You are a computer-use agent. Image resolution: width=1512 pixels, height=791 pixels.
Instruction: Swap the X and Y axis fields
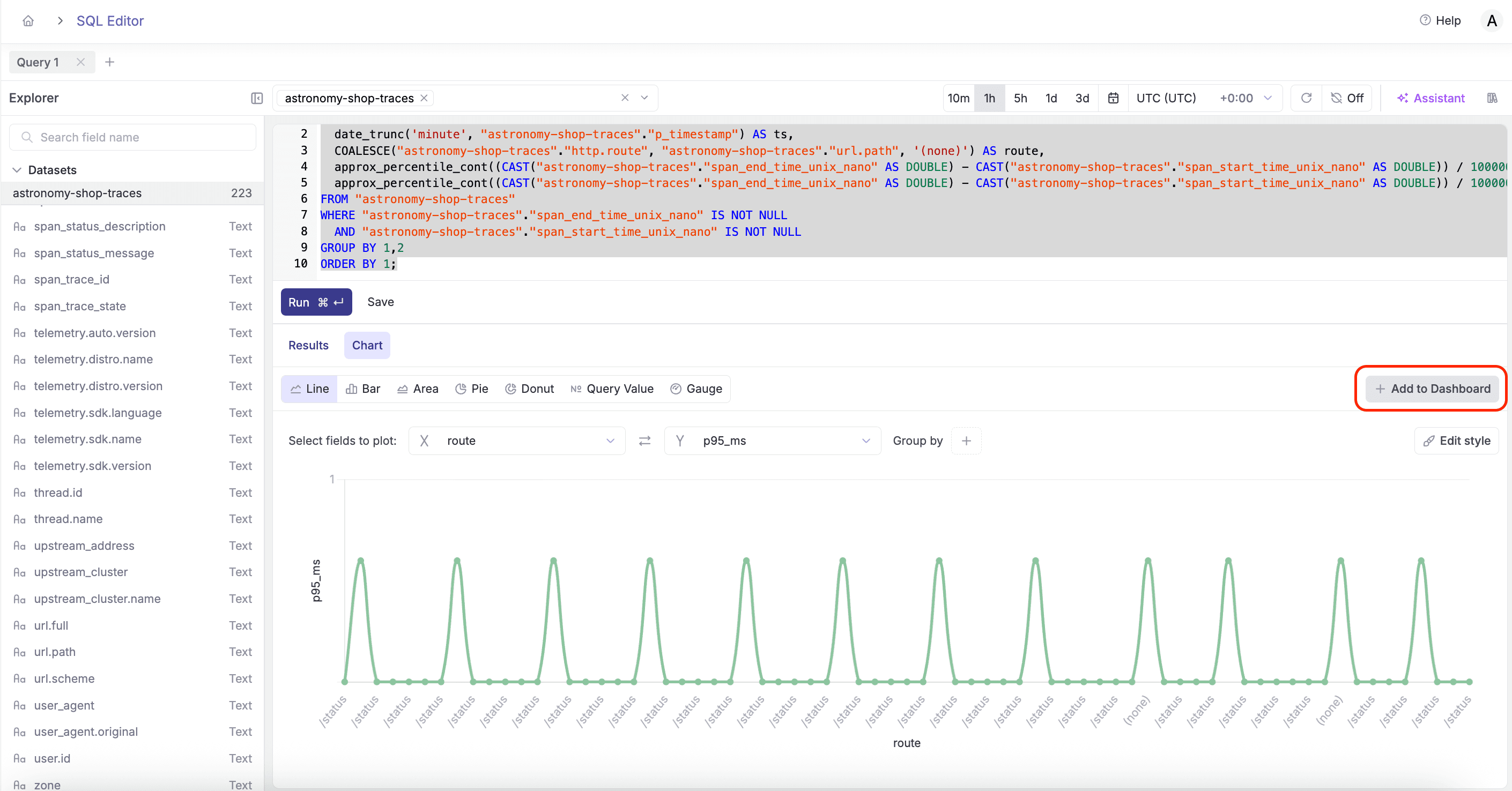[x=644, y=441]
